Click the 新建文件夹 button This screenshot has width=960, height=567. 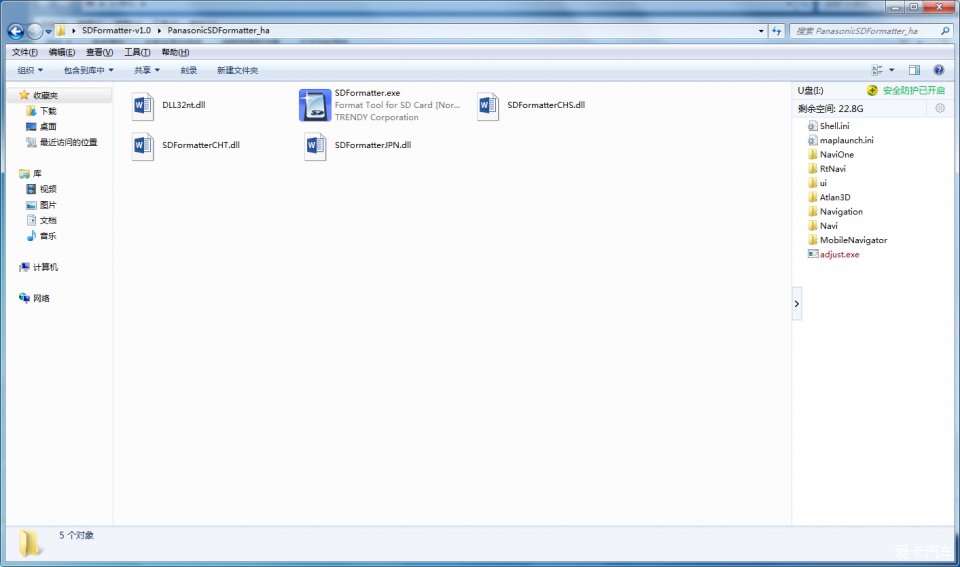point(237,70)
